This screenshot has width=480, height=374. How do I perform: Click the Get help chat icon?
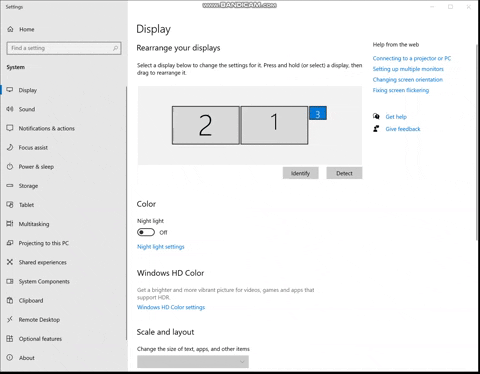[376, 116]
